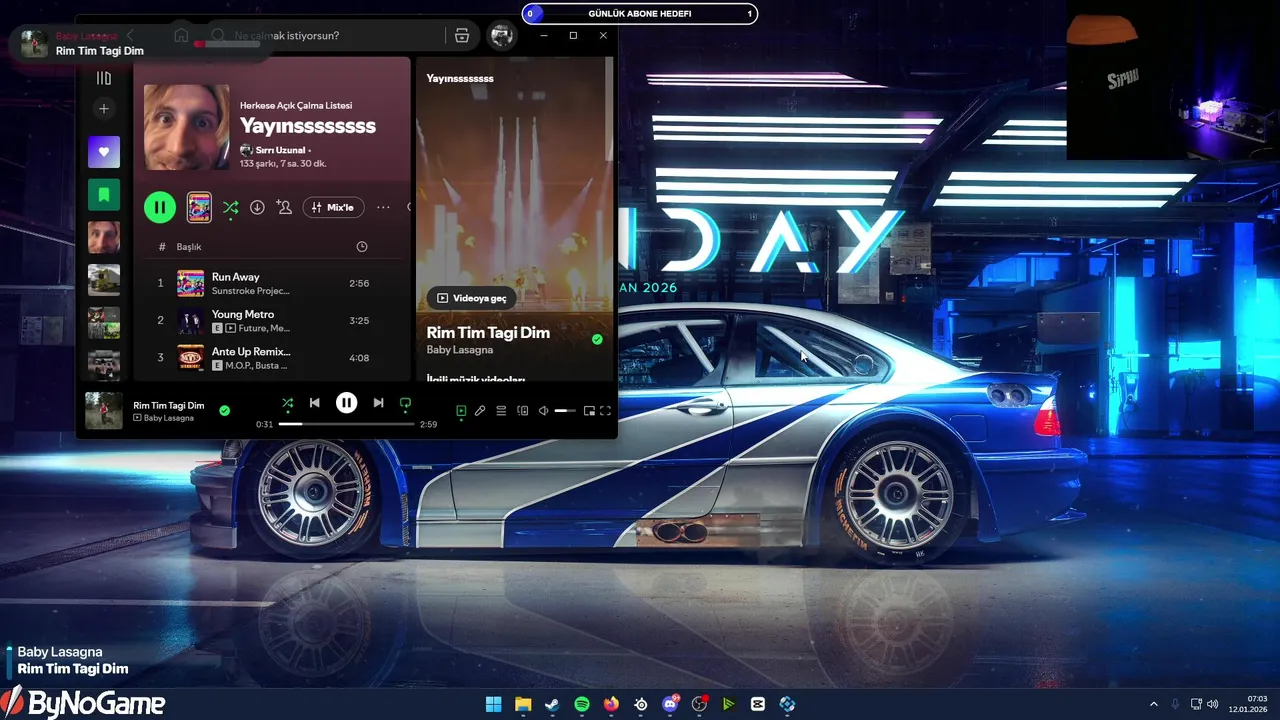Click Baby Lasagna artist in side panel

[x=459, y=350]
